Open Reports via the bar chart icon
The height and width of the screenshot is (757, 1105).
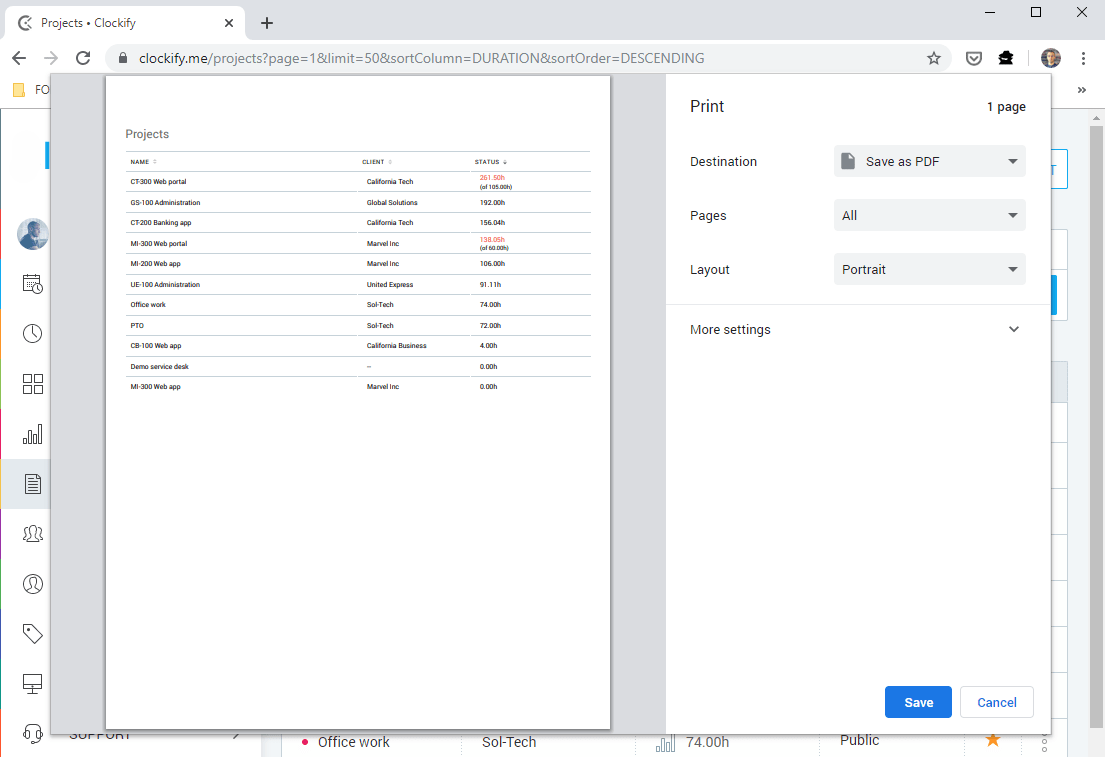(33, 434)
